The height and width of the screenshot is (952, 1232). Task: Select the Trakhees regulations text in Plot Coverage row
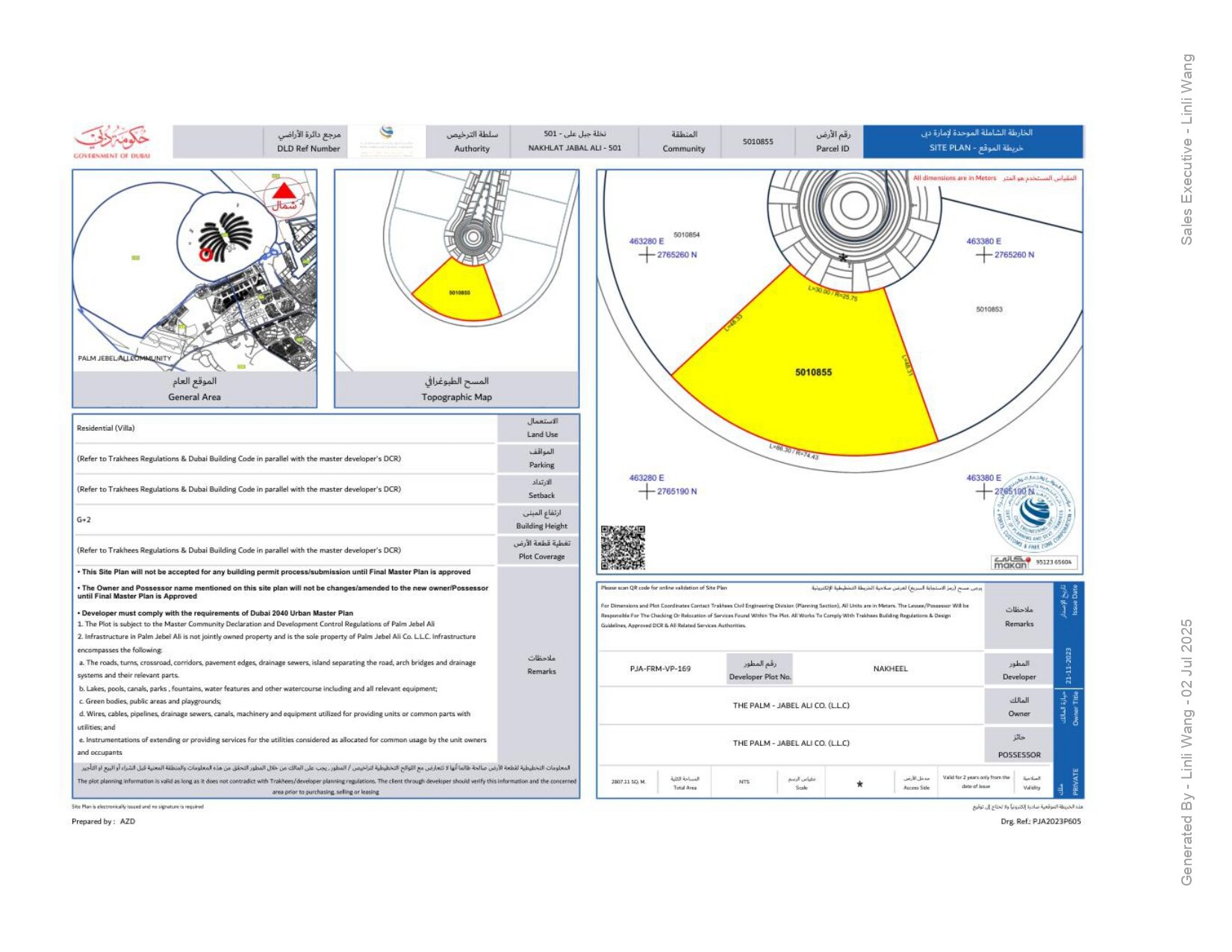coord(239,550)
